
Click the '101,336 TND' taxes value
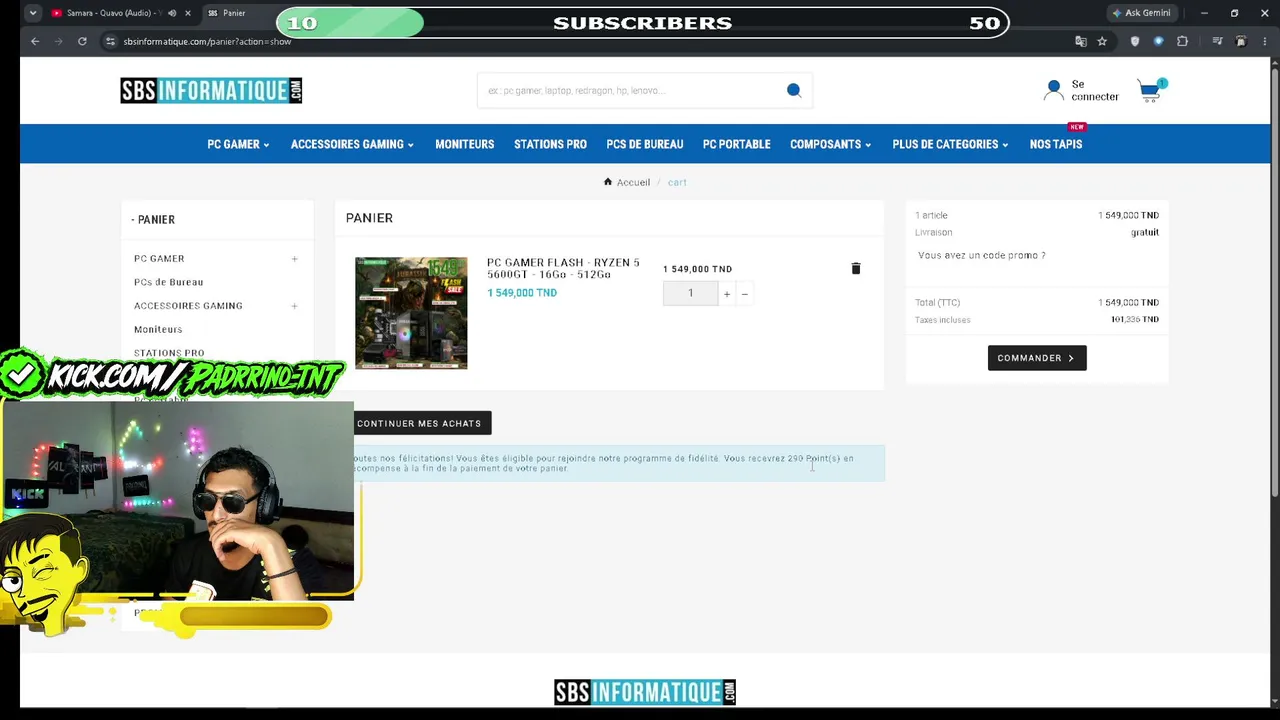click(1135, 320)
